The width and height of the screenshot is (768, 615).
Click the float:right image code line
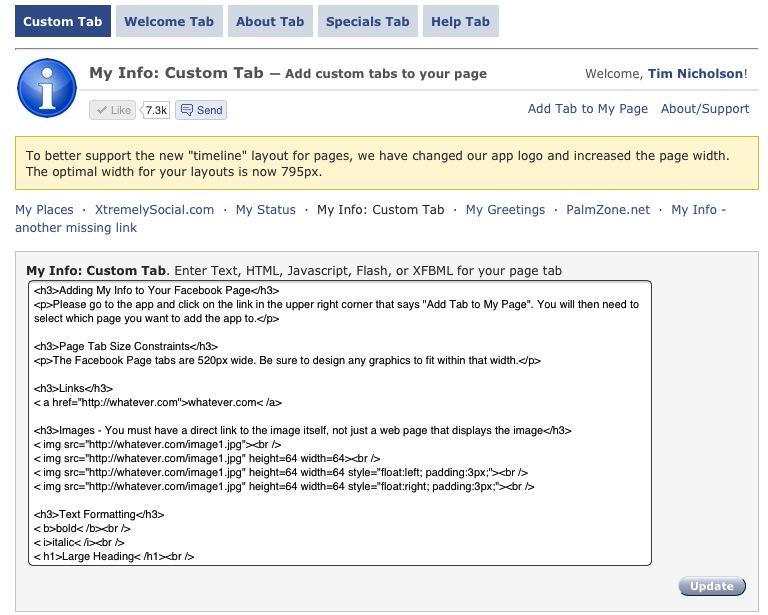pos(284,486)
